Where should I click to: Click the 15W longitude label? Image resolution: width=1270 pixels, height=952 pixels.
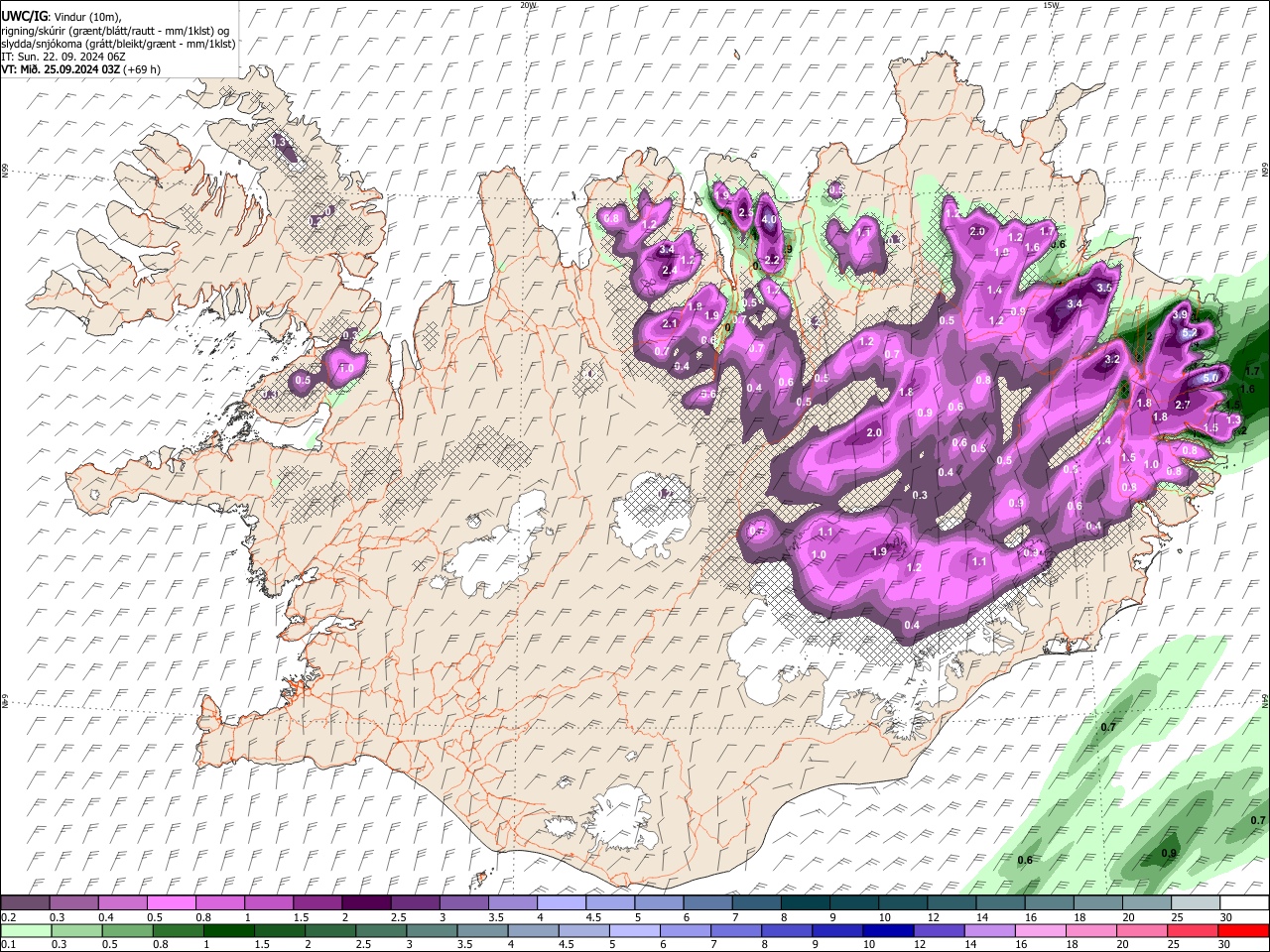coord(1051,5)
